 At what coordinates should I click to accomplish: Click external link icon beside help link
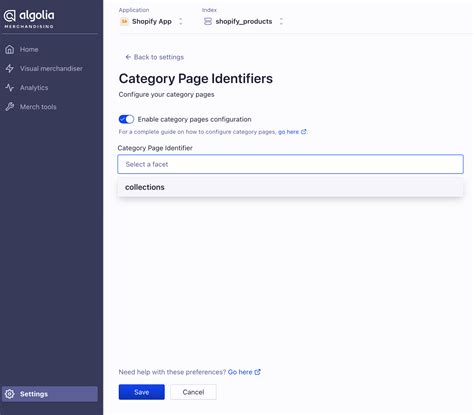pos(257,372)
